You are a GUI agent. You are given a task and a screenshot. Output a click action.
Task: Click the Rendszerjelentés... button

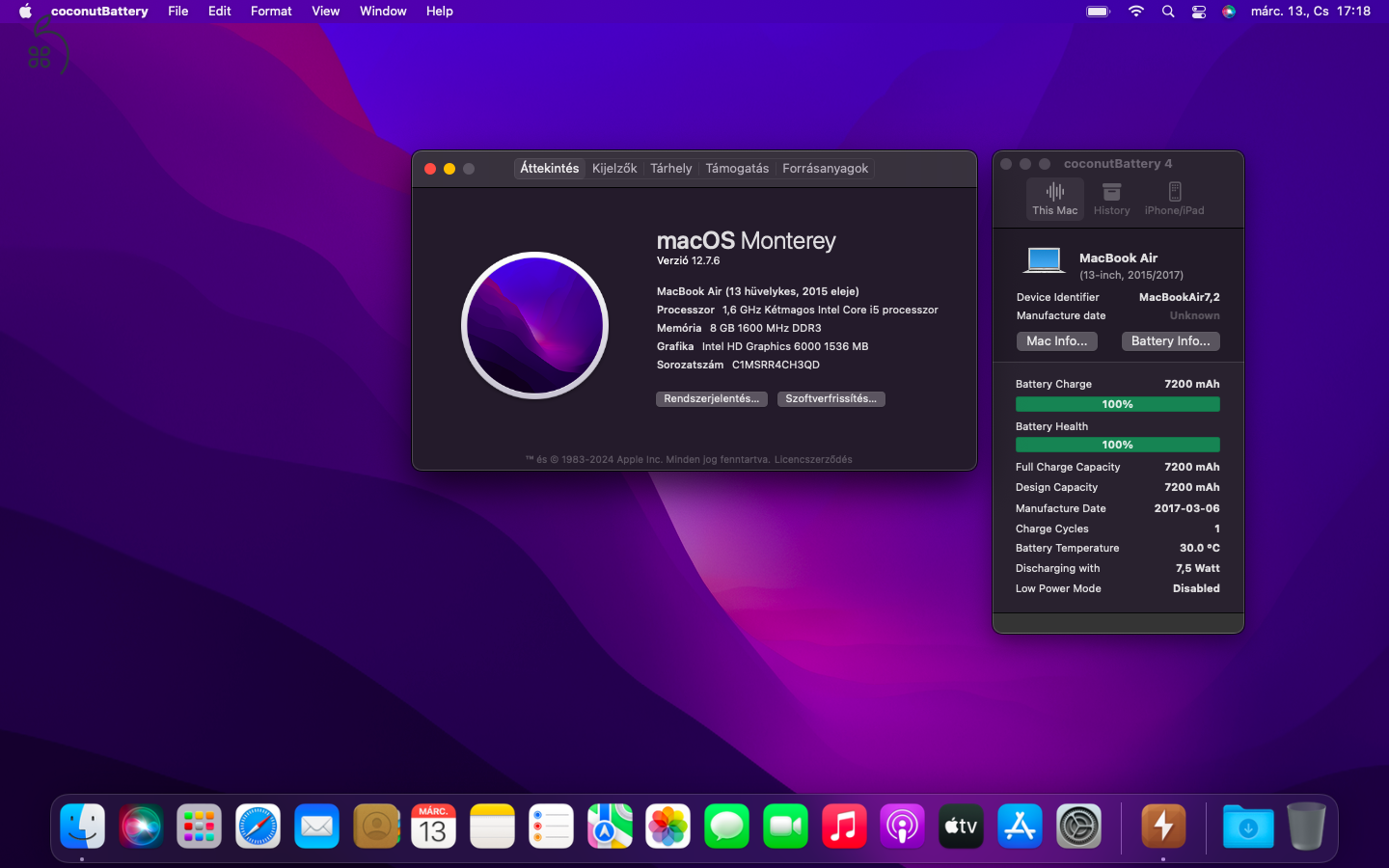pyautogui.click(x=712, y=399)
